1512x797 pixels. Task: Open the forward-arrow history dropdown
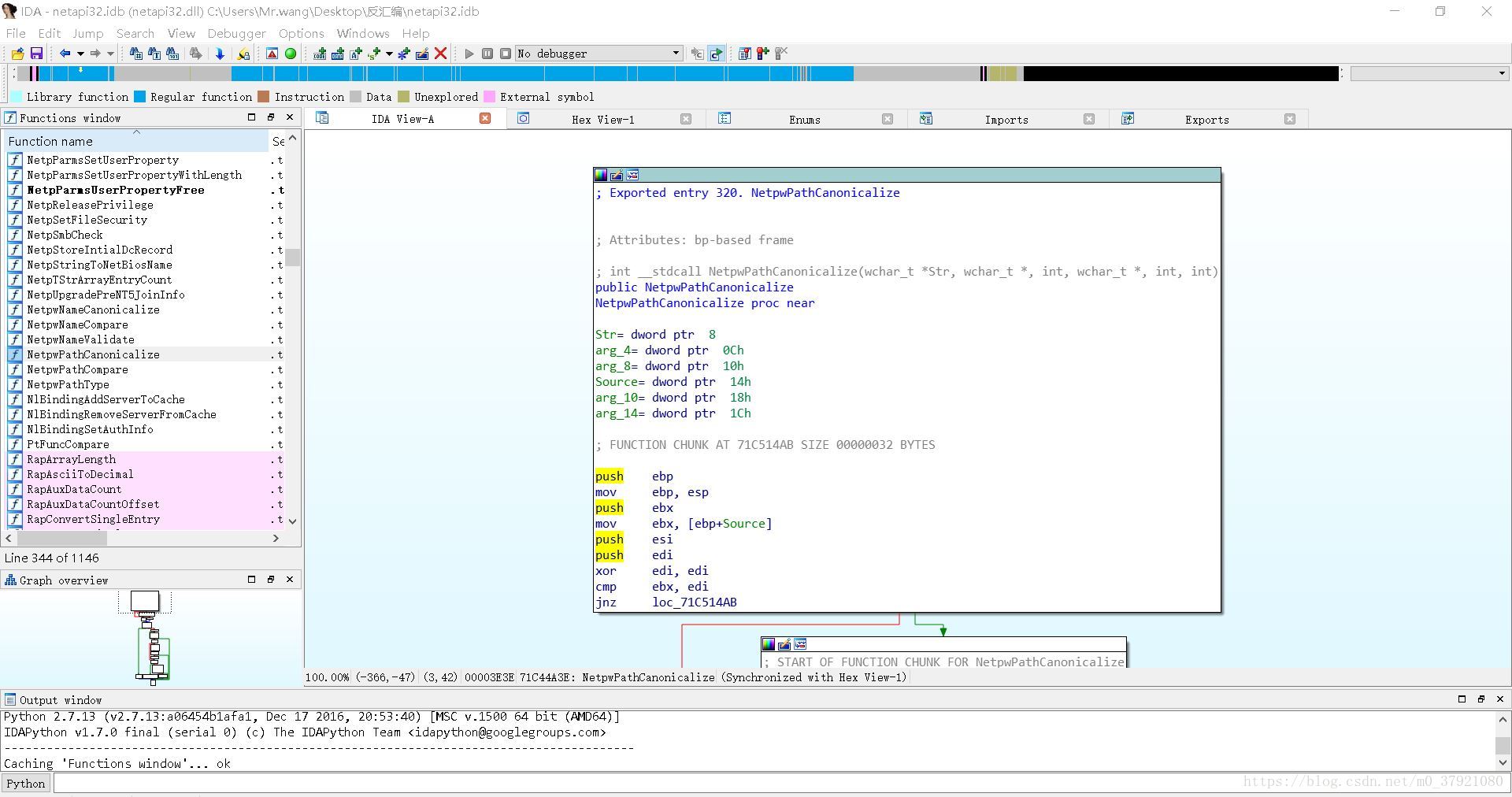coord(110,54)
